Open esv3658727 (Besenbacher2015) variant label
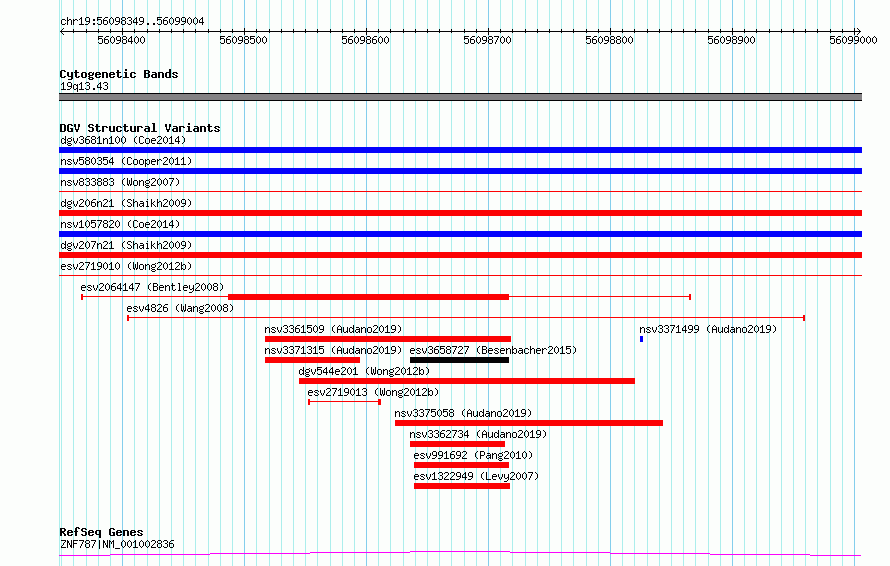Image resolution: width=890 pixels, height=566 pixels. point(493,350)
